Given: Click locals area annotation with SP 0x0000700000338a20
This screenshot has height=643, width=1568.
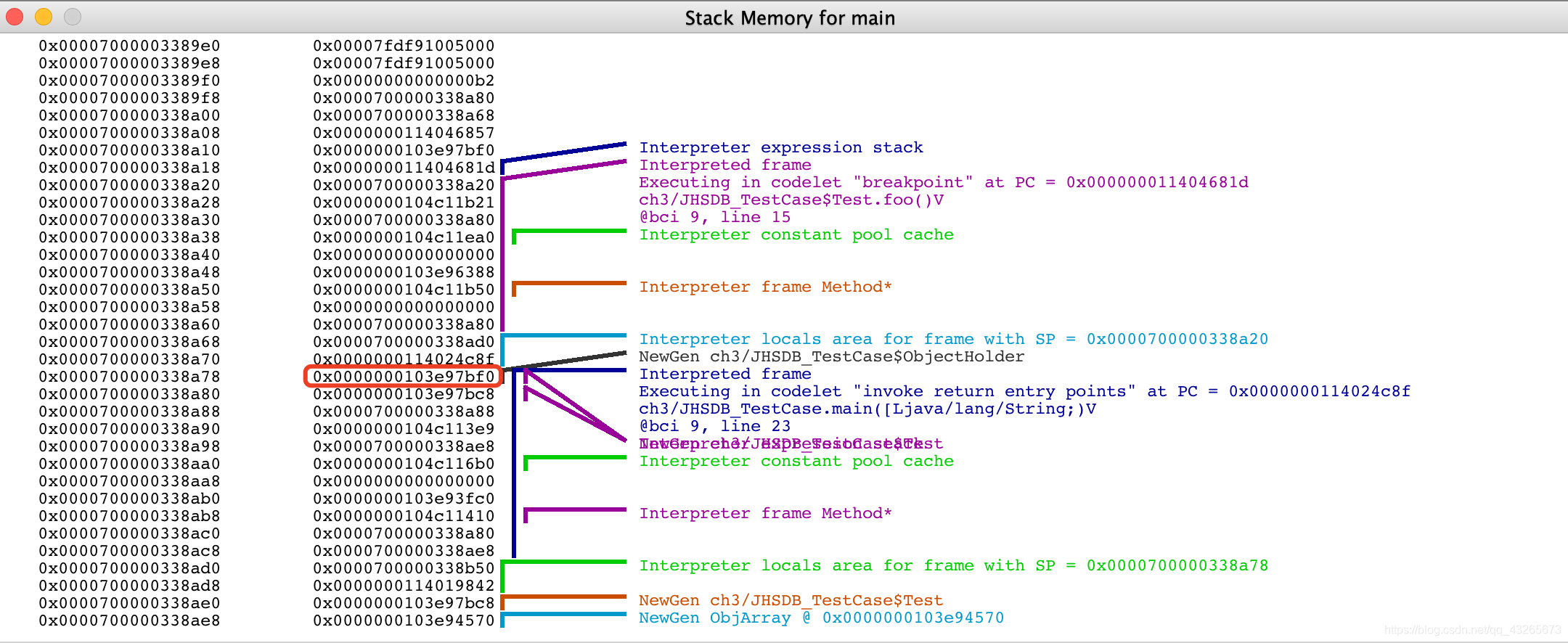Looking at the screenshot, I should pos(954,339).
